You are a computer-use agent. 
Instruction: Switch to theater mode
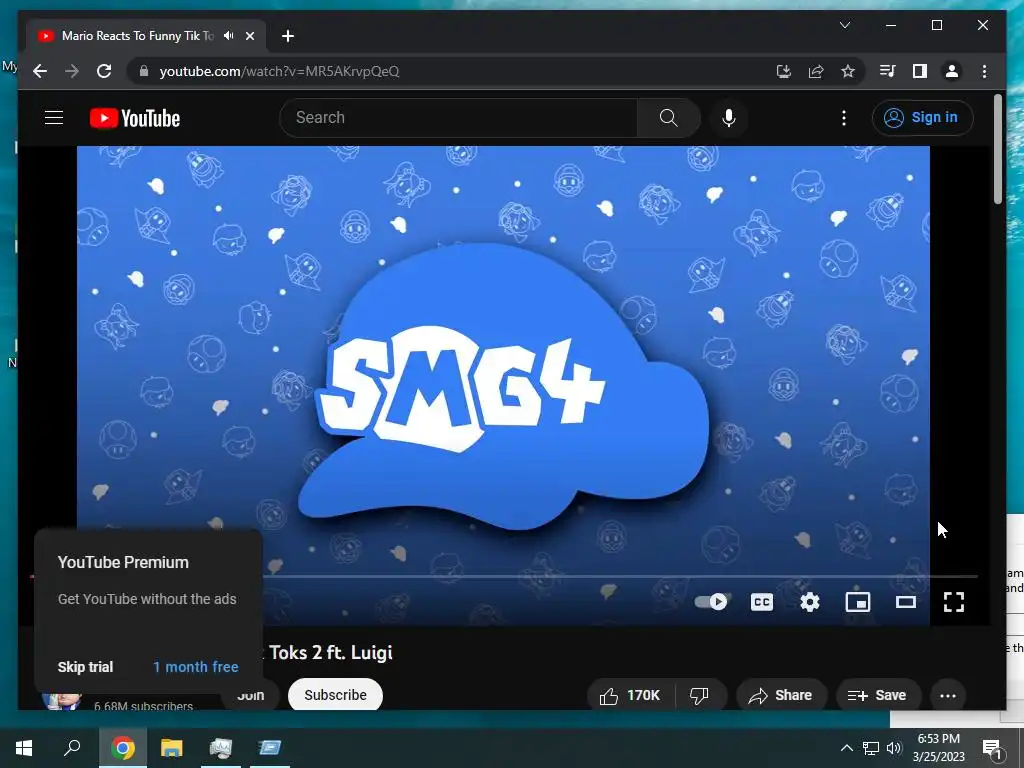coord(906,601)
